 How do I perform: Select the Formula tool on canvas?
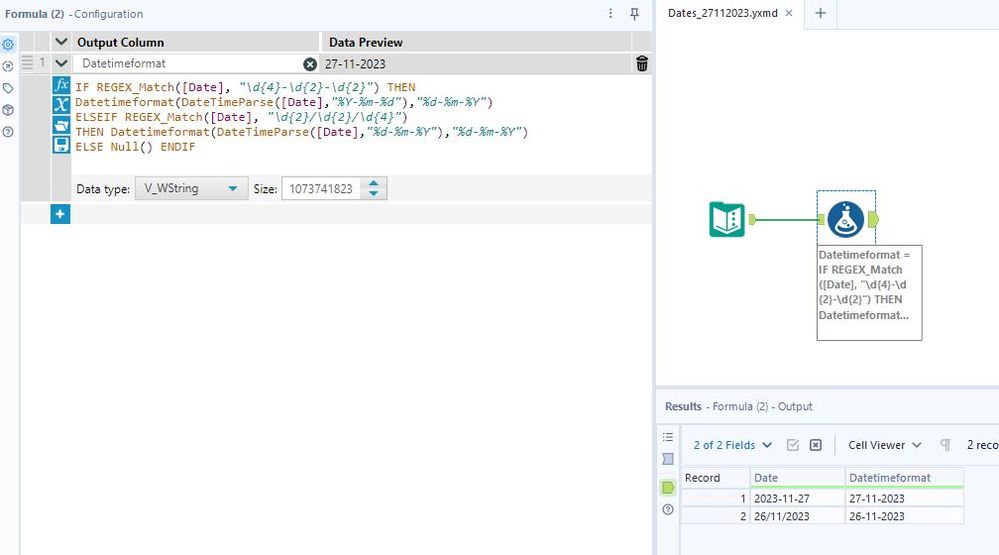tap(845, 219)
